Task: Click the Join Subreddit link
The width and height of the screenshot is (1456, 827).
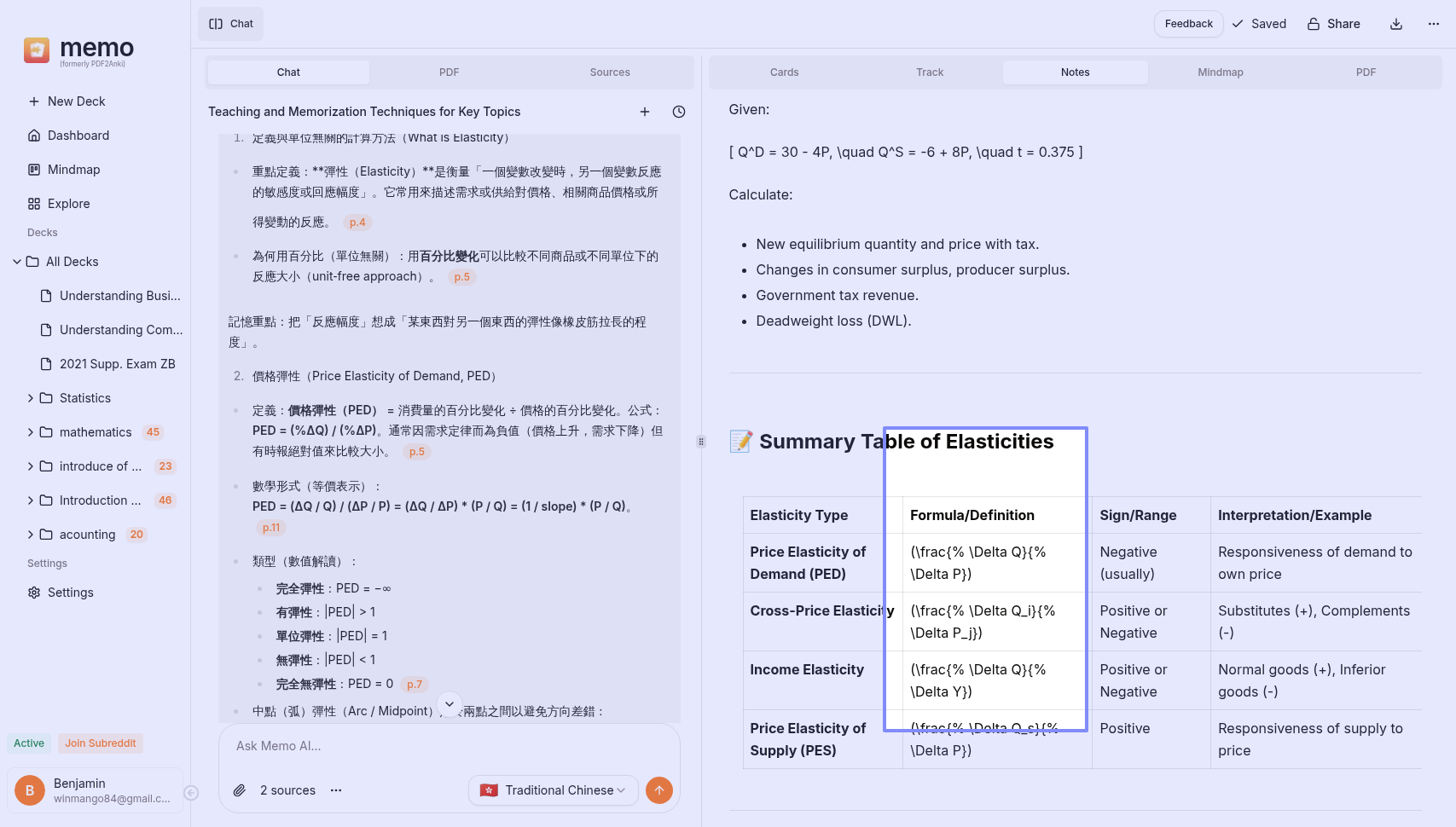Action: [x=101, y=743]
